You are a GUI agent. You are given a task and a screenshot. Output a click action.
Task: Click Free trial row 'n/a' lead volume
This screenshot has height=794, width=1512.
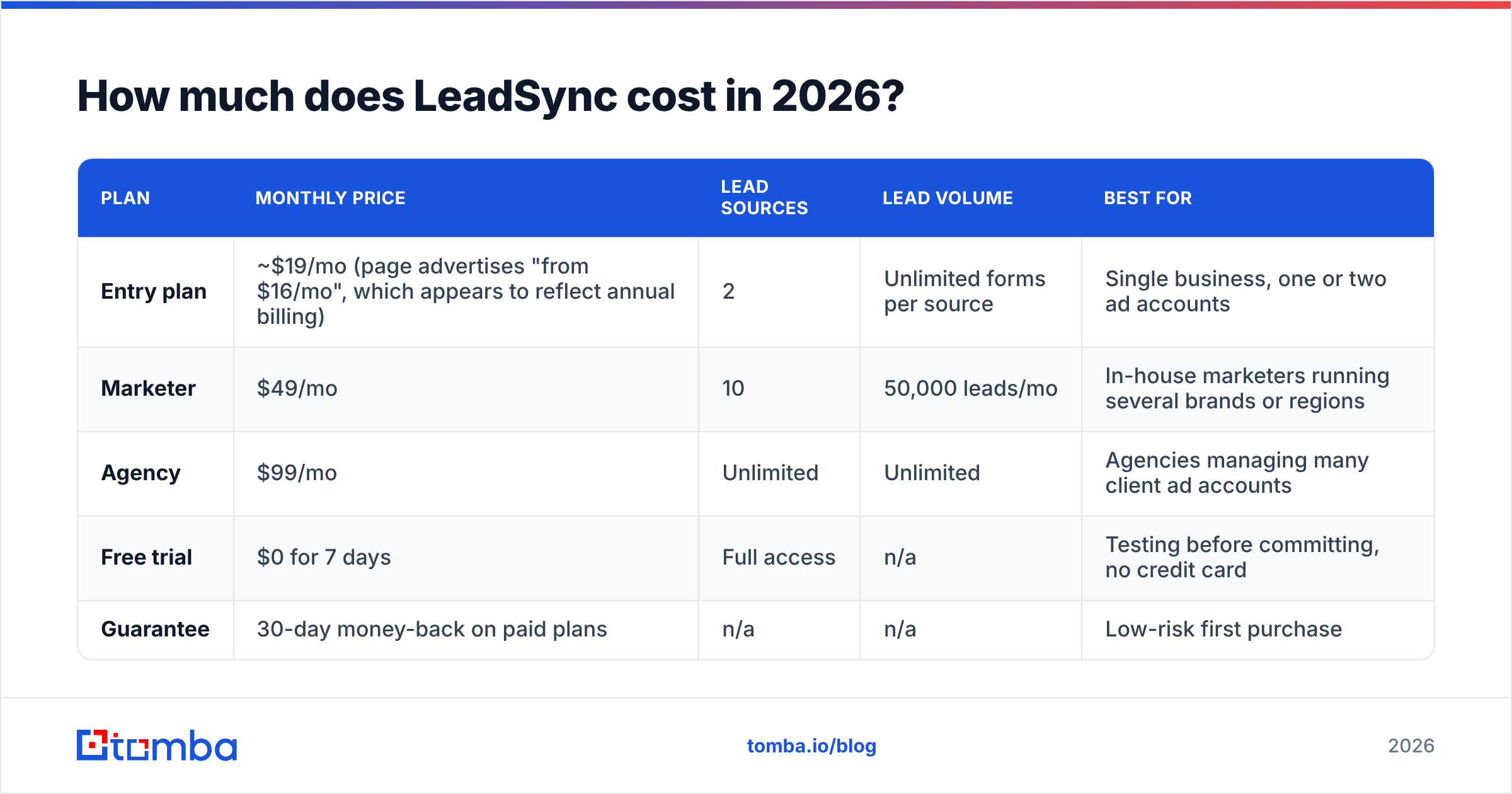tap(900, 557)
